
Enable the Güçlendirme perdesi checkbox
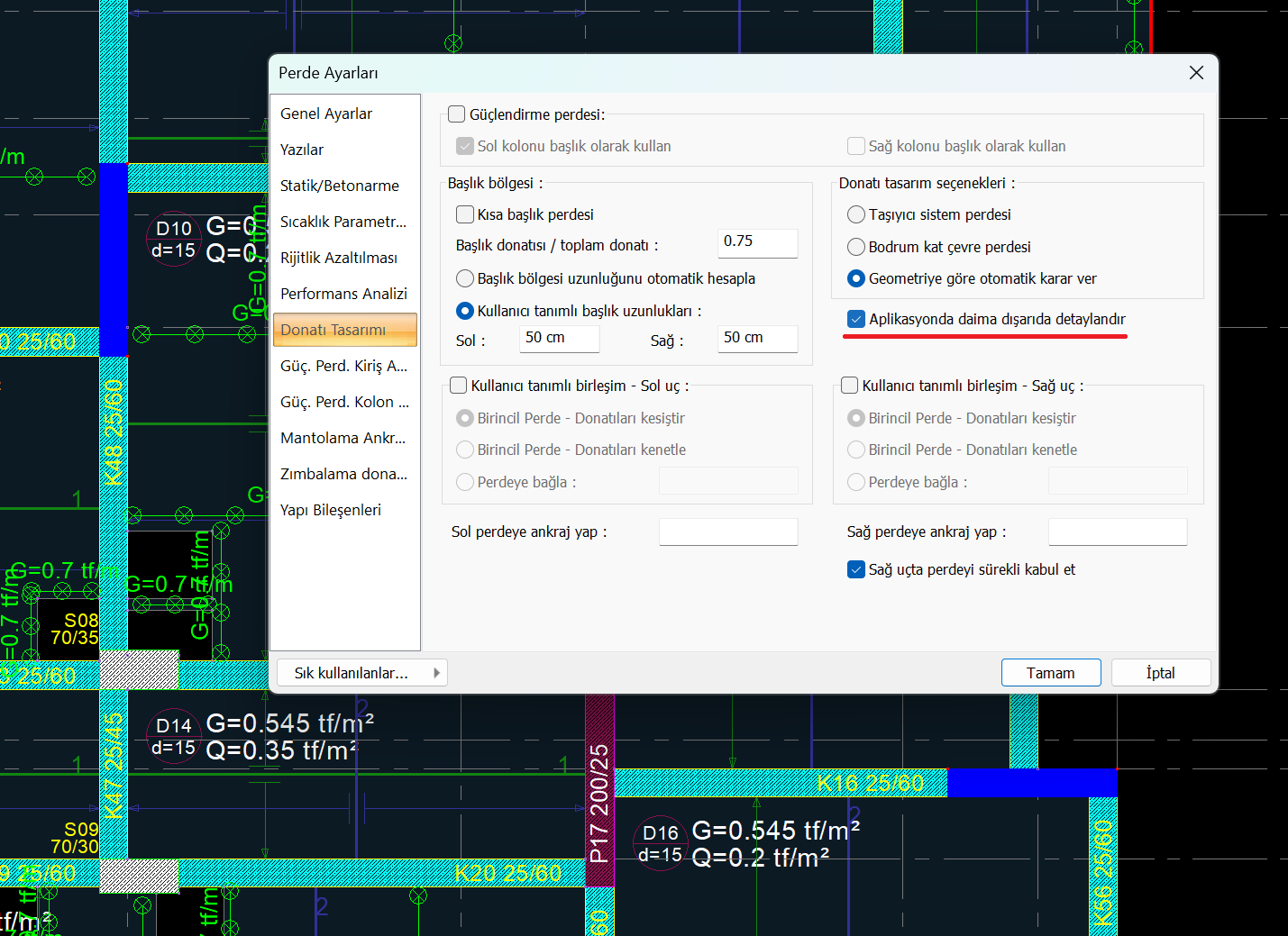(457, 114)
